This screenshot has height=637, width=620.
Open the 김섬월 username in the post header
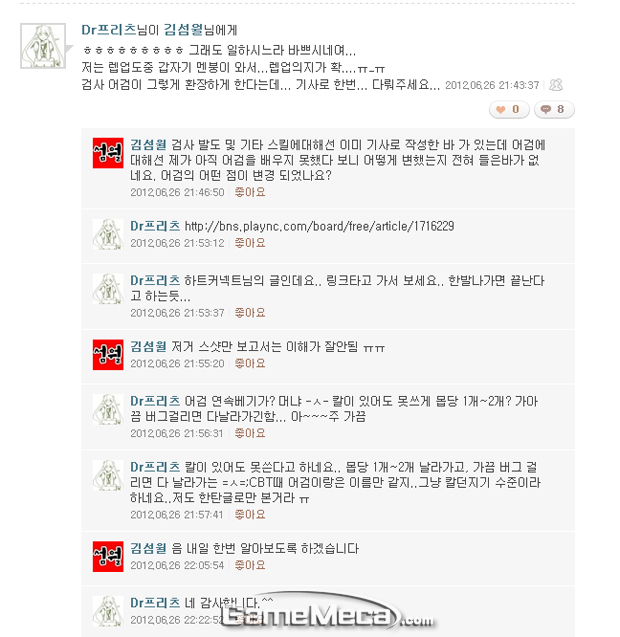pyautogui.click(x=183, y=30)
